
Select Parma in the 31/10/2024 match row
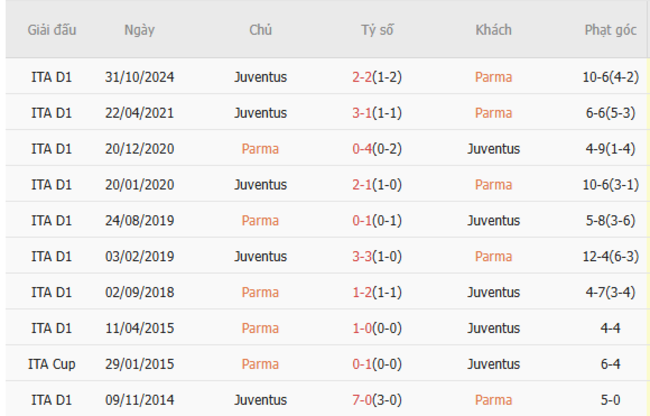click(x=493, y=77)
